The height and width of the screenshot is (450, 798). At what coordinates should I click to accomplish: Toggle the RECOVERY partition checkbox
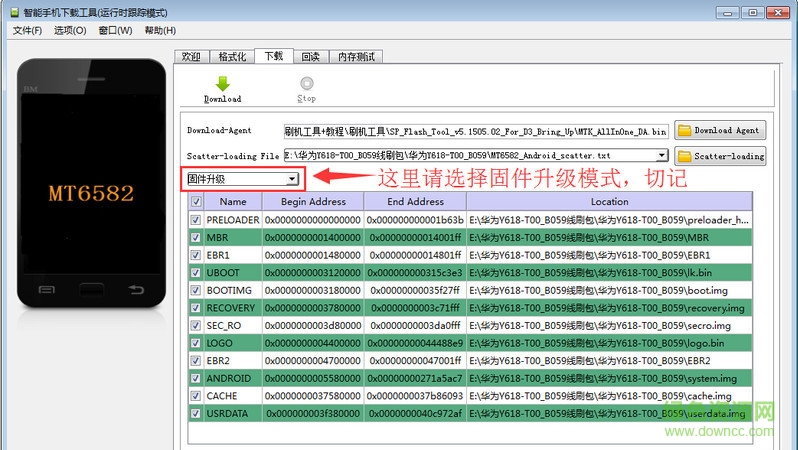[x=195, y=308]
